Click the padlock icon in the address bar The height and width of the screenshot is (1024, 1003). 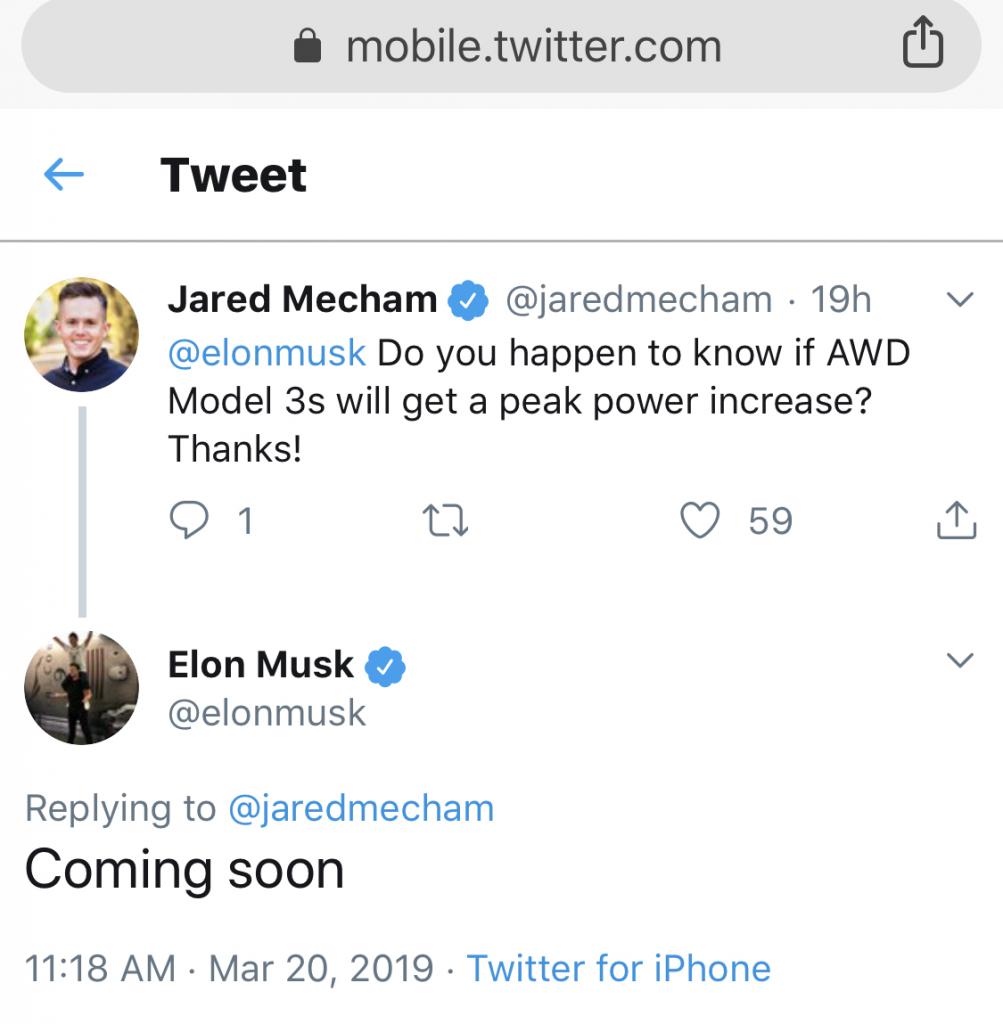click(308, 47)
